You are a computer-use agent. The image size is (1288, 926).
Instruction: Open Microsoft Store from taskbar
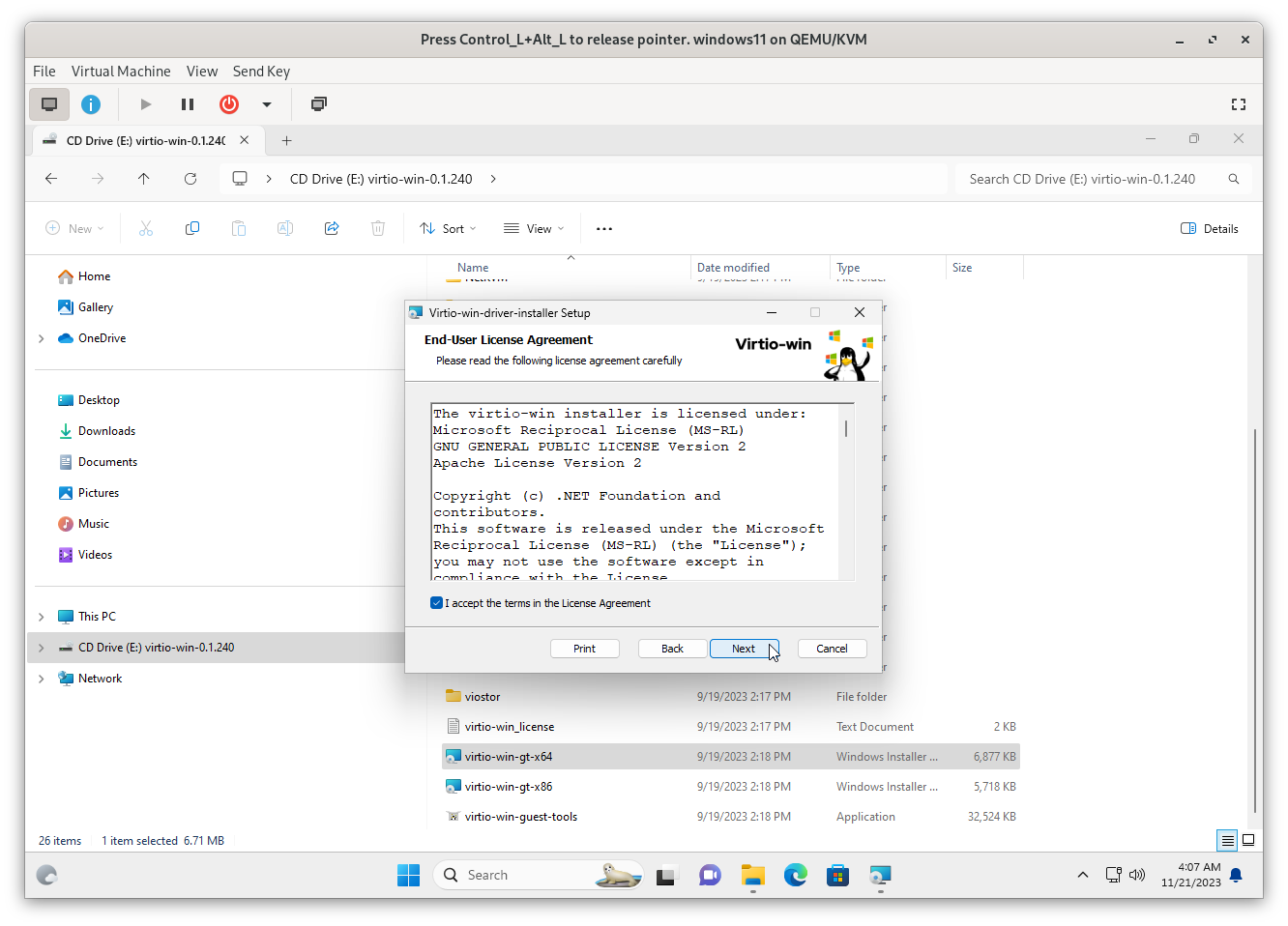(x=838, y=876)
